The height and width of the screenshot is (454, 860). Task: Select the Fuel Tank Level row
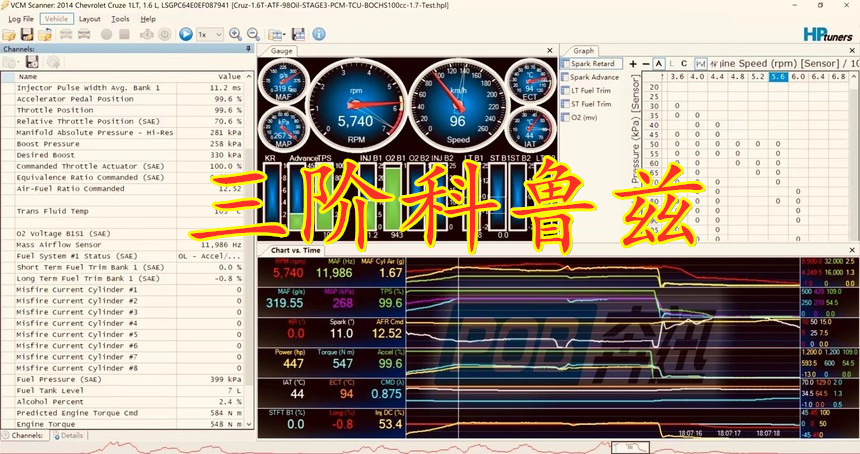122,391
